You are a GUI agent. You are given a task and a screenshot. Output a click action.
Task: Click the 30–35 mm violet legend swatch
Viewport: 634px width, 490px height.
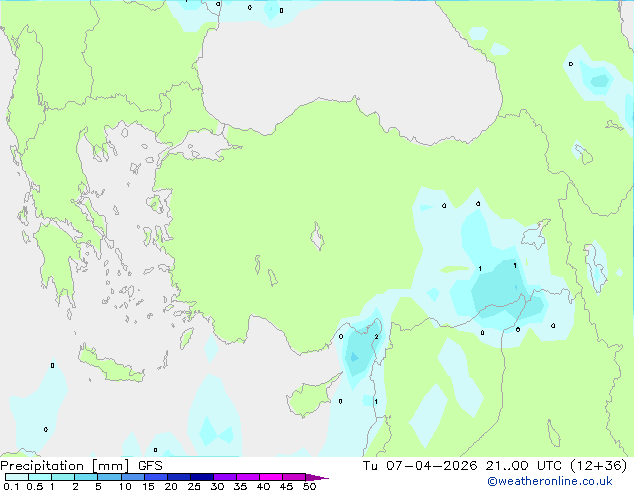225,477
